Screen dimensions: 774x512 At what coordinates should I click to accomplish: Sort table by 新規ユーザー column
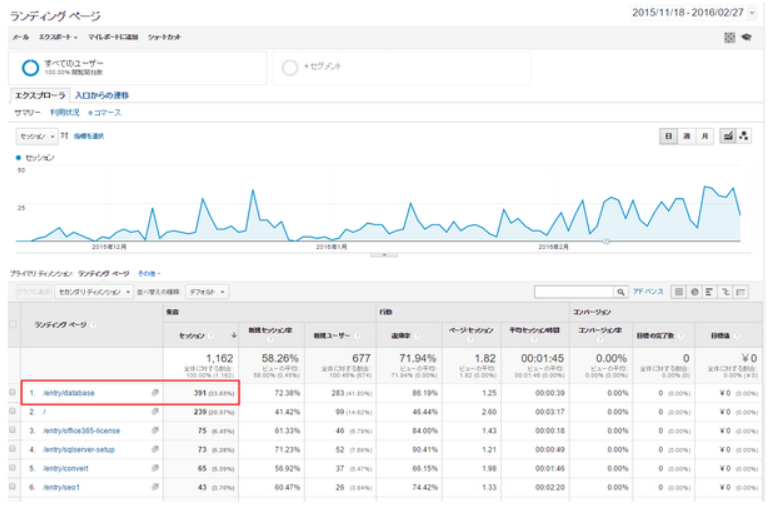tap(332, 336)
